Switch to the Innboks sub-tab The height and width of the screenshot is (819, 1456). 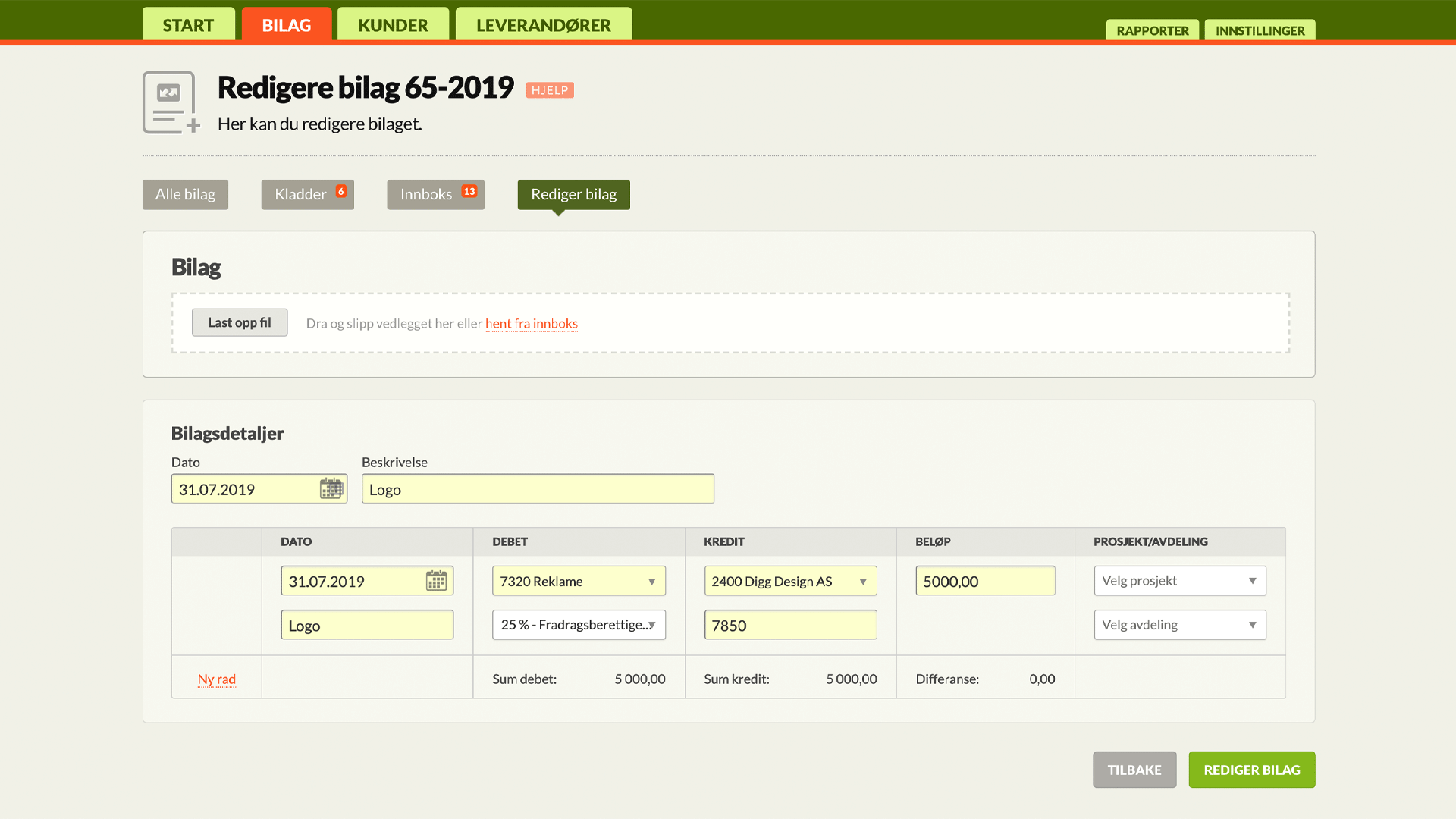(436, 194)
